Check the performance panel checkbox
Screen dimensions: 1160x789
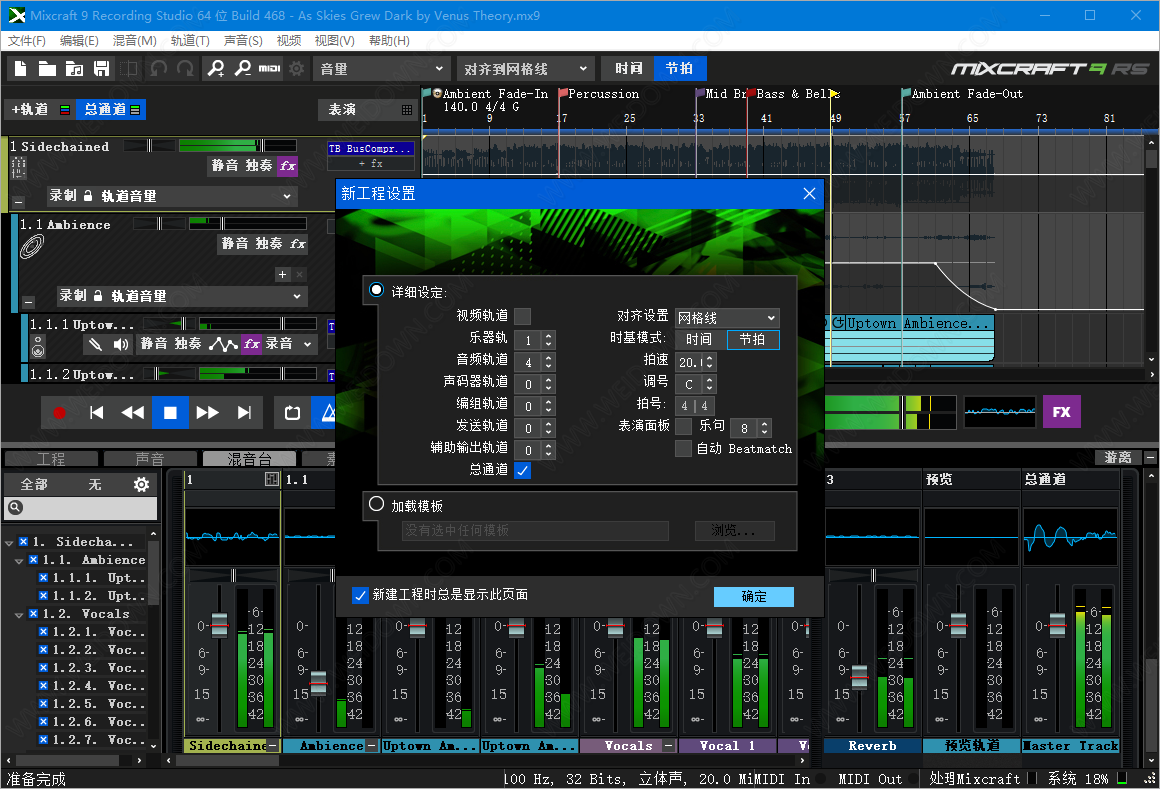click(684, 427)
